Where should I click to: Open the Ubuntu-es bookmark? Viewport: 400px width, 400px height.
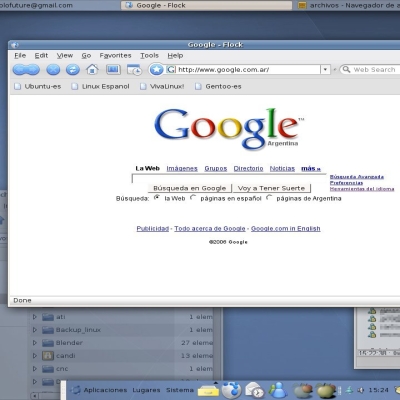[x=38, y=86]
